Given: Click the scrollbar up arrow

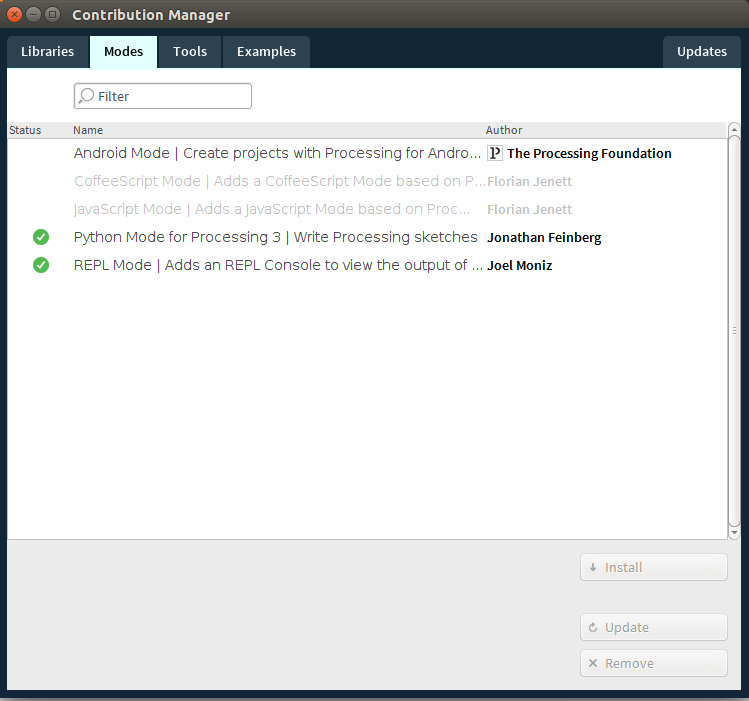Looking at the screenshot, I should [x=734, y=129].
